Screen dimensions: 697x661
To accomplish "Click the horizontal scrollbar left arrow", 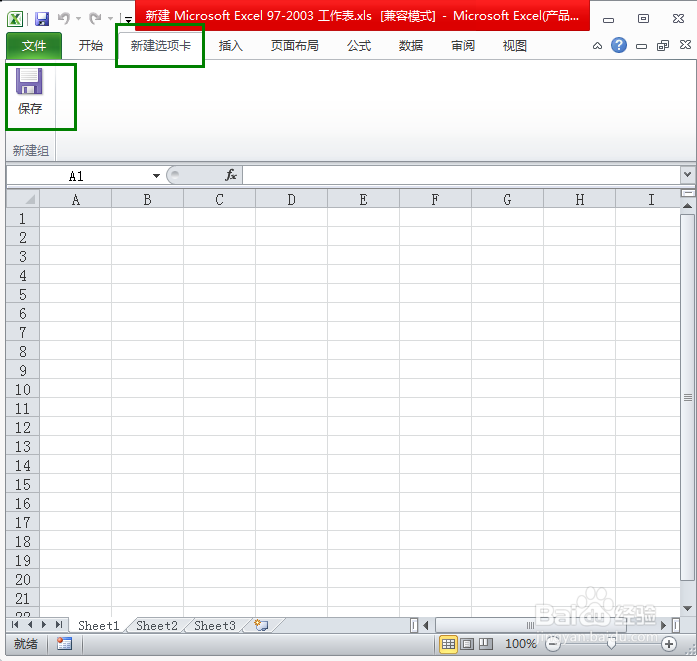I will (426, 625).
